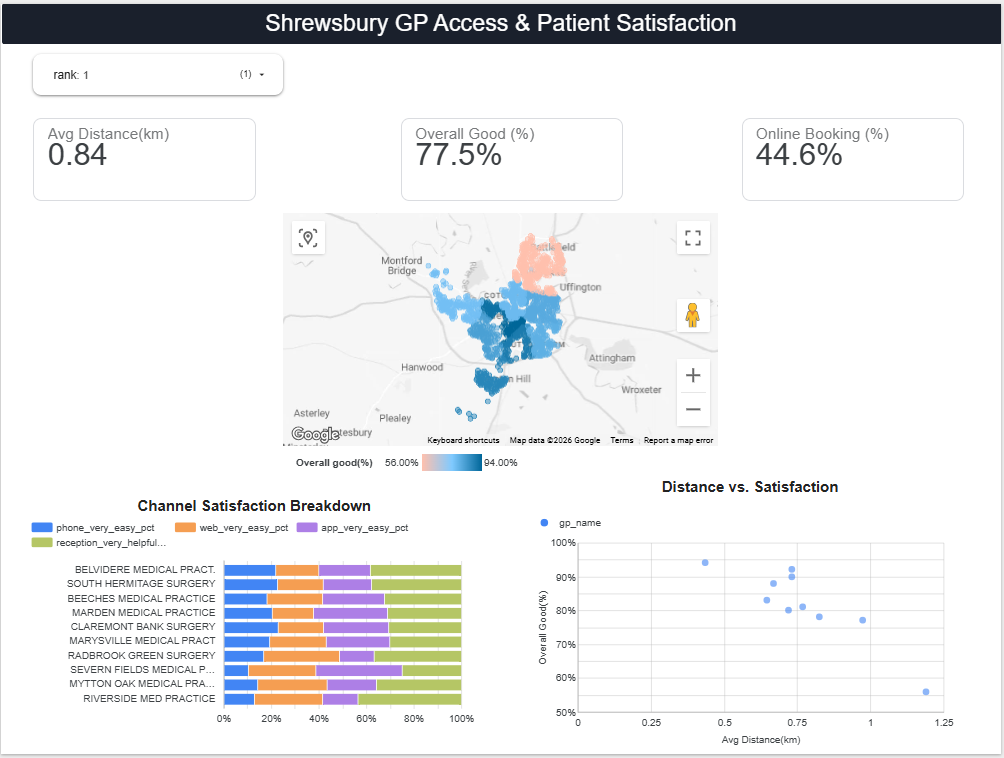Select the Avg Distance scorecard
The image size is (1004, 758).
145,159
